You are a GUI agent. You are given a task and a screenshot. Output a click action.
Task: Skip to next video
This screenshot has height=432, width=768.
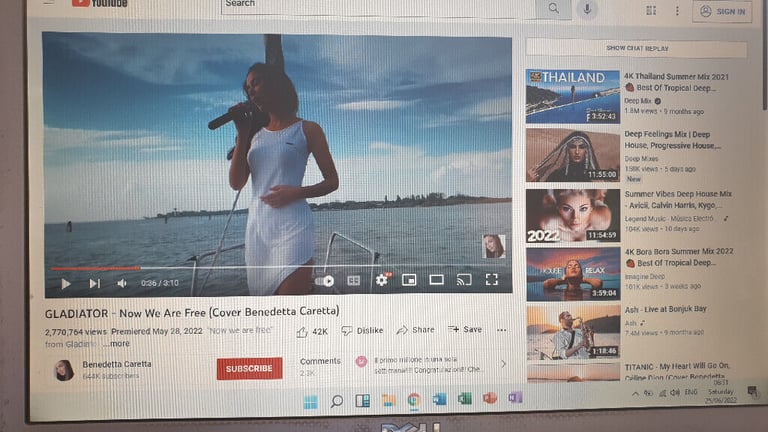(95, 283)
